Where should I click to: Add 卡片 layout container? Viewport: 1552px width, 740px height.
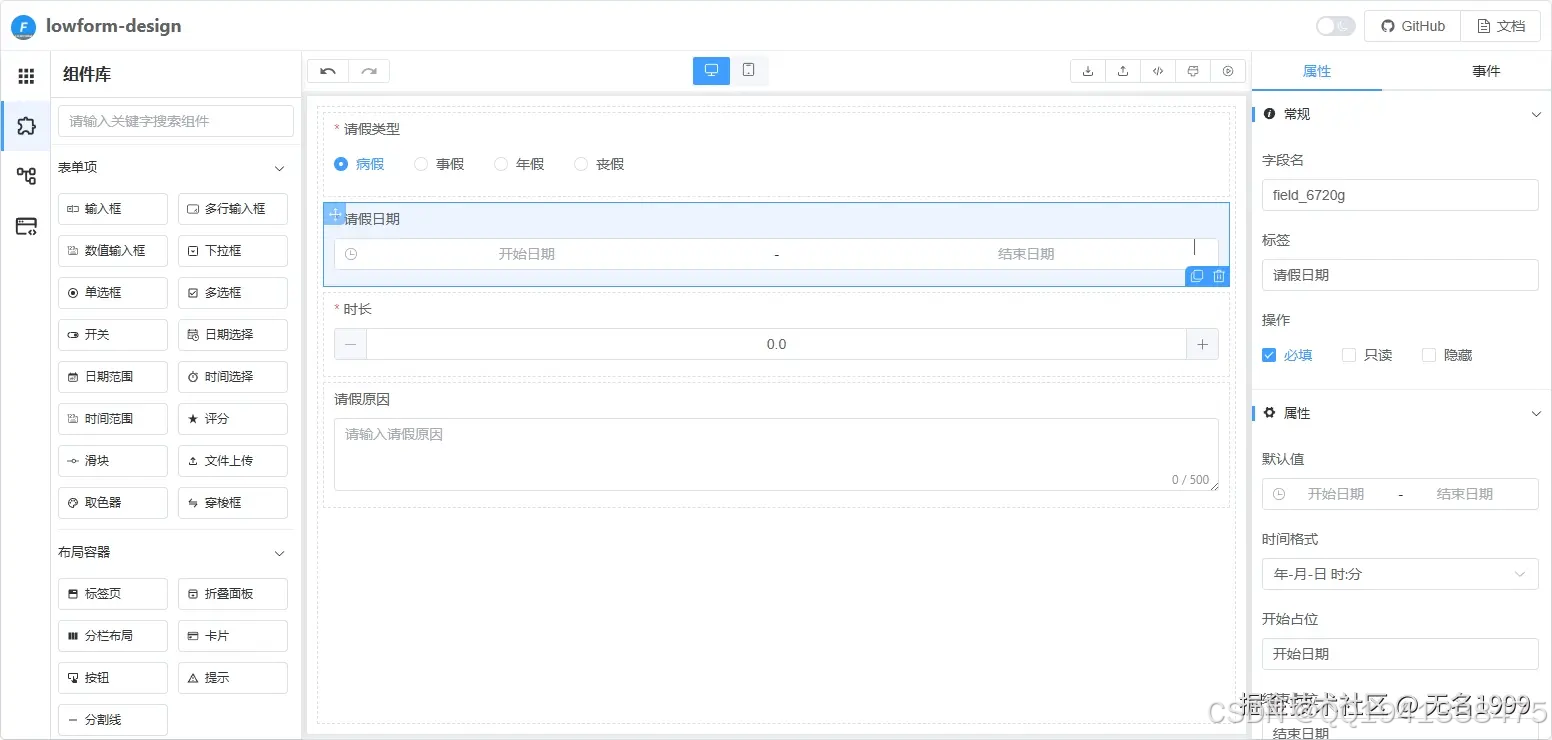coord(233,635)
